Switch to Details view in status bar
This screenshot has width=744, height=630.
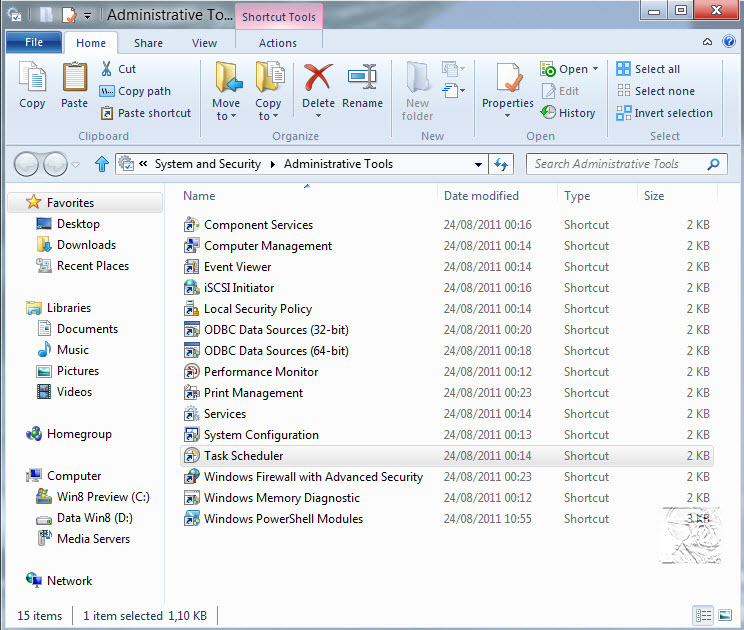coord(703,616)
